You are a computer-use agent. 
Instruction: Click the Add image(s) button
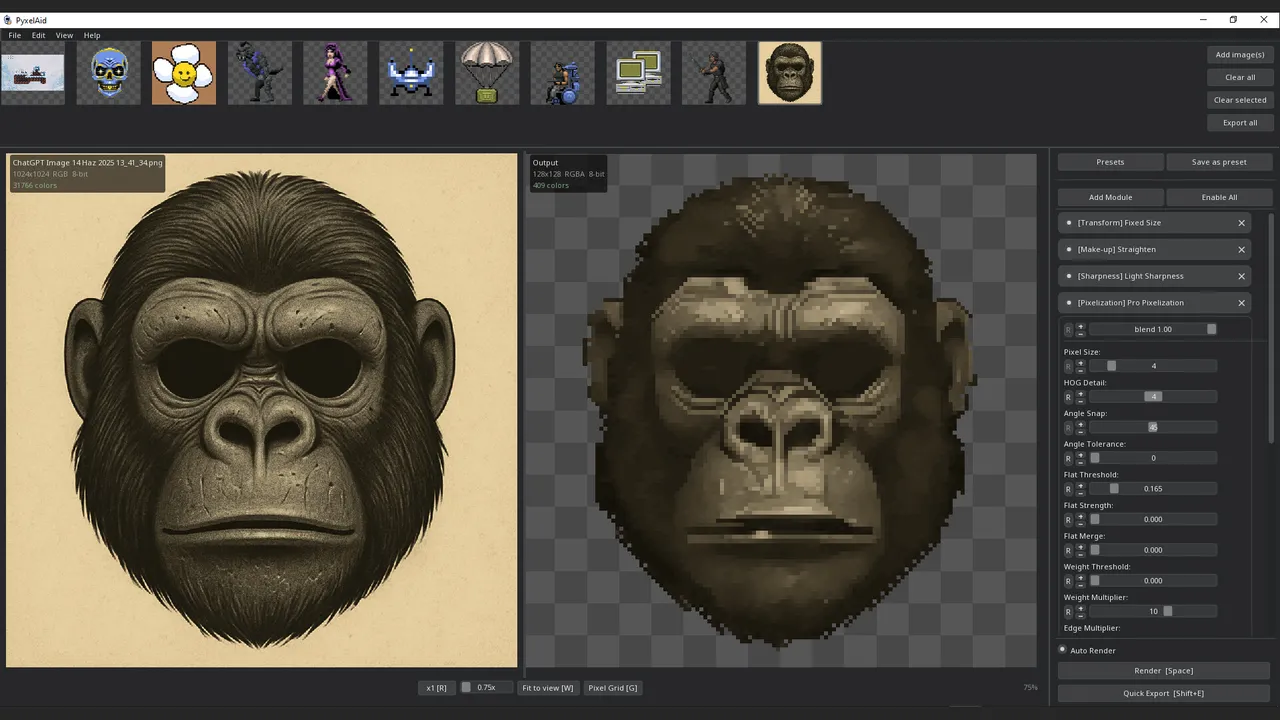(x=1240, y=55)
